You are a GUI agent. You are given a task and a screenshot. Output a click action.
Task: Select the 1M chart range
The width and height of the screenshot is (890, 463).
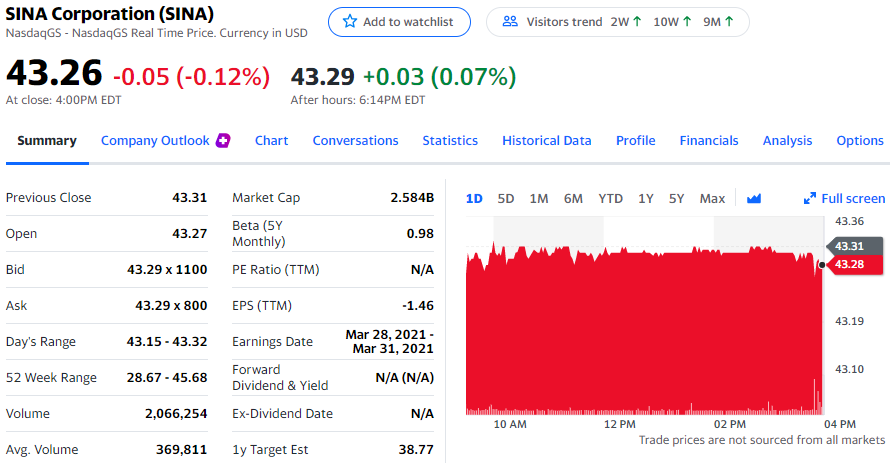click(x=539, y=199)
